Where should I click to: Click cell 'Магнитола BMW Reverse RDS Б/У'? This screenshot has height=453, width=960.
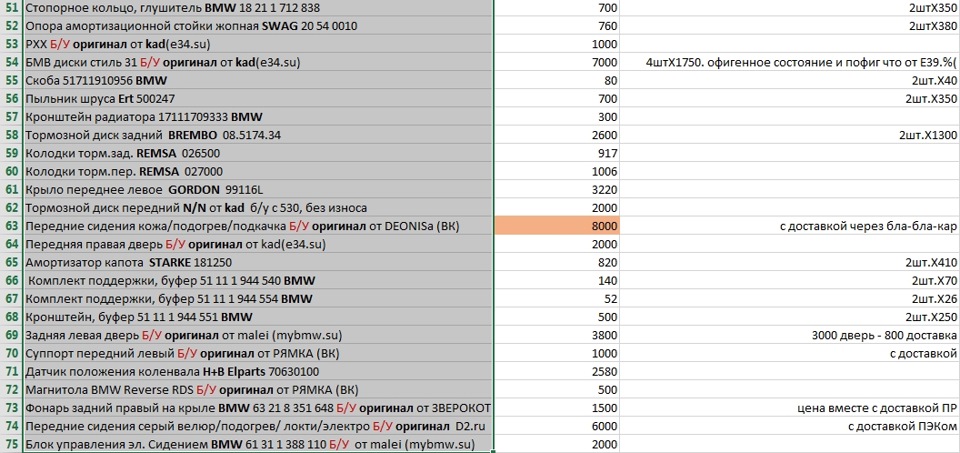(258, 389)
